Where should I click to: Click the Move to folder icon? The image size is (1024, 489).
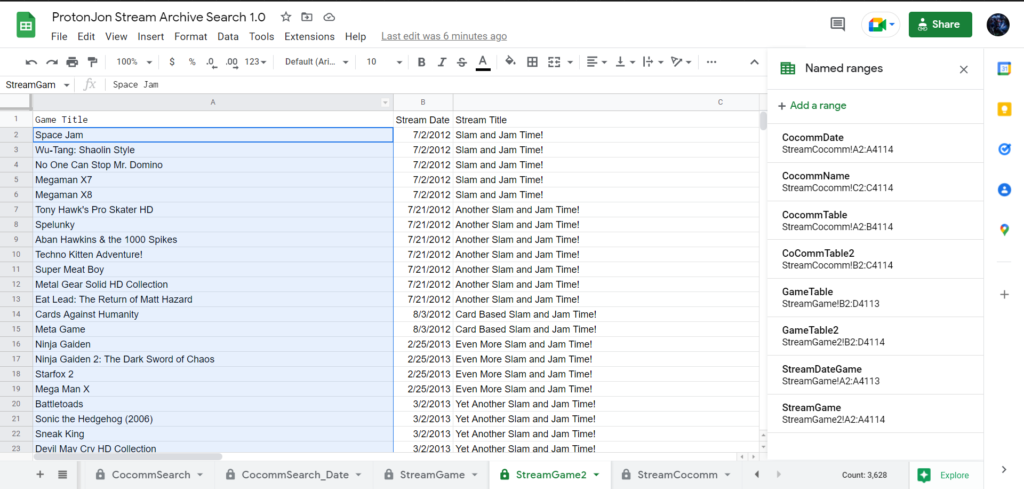coord(307,17)
